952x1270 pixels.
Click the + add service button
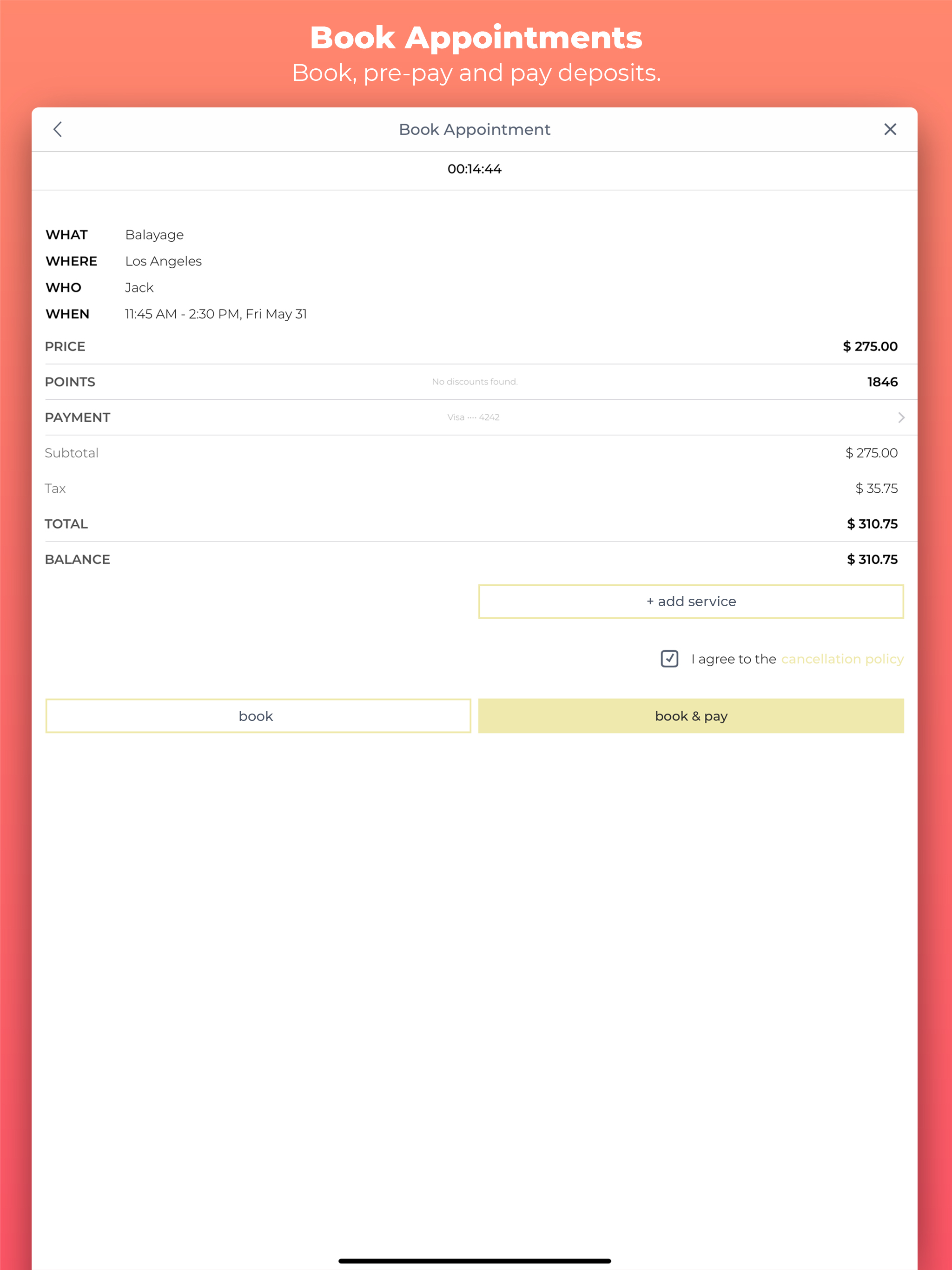coord(691,601)
